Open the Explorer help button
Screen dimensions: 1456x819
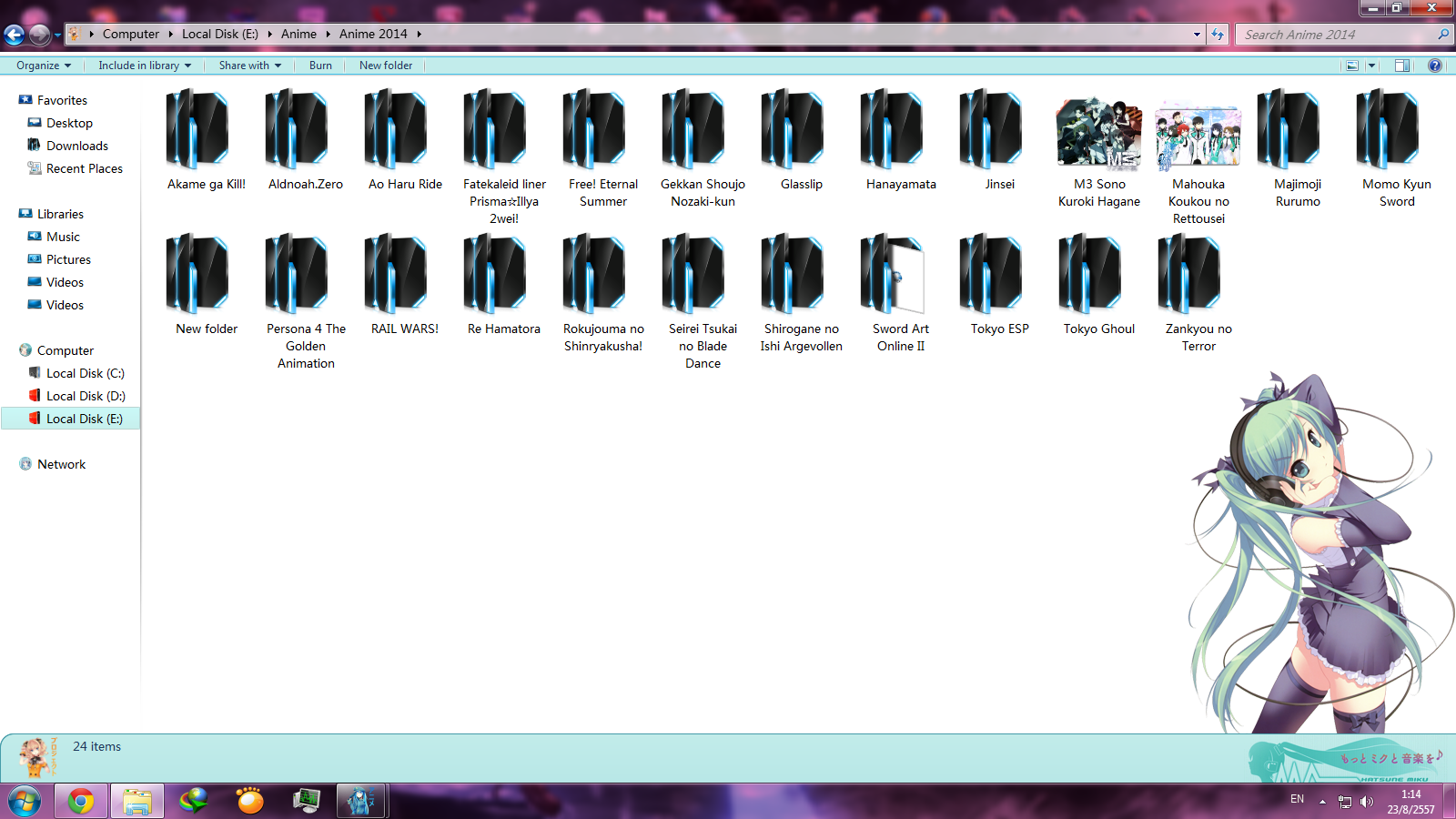[x=1435, y=66]
